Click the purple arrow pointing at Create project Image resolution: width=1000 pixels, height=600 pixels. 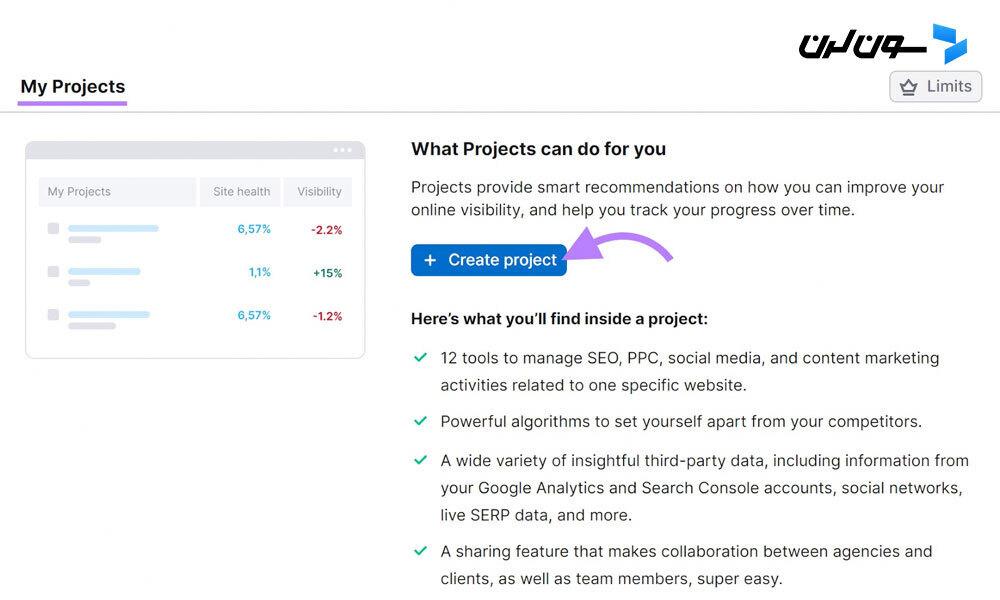coord(619,247)
